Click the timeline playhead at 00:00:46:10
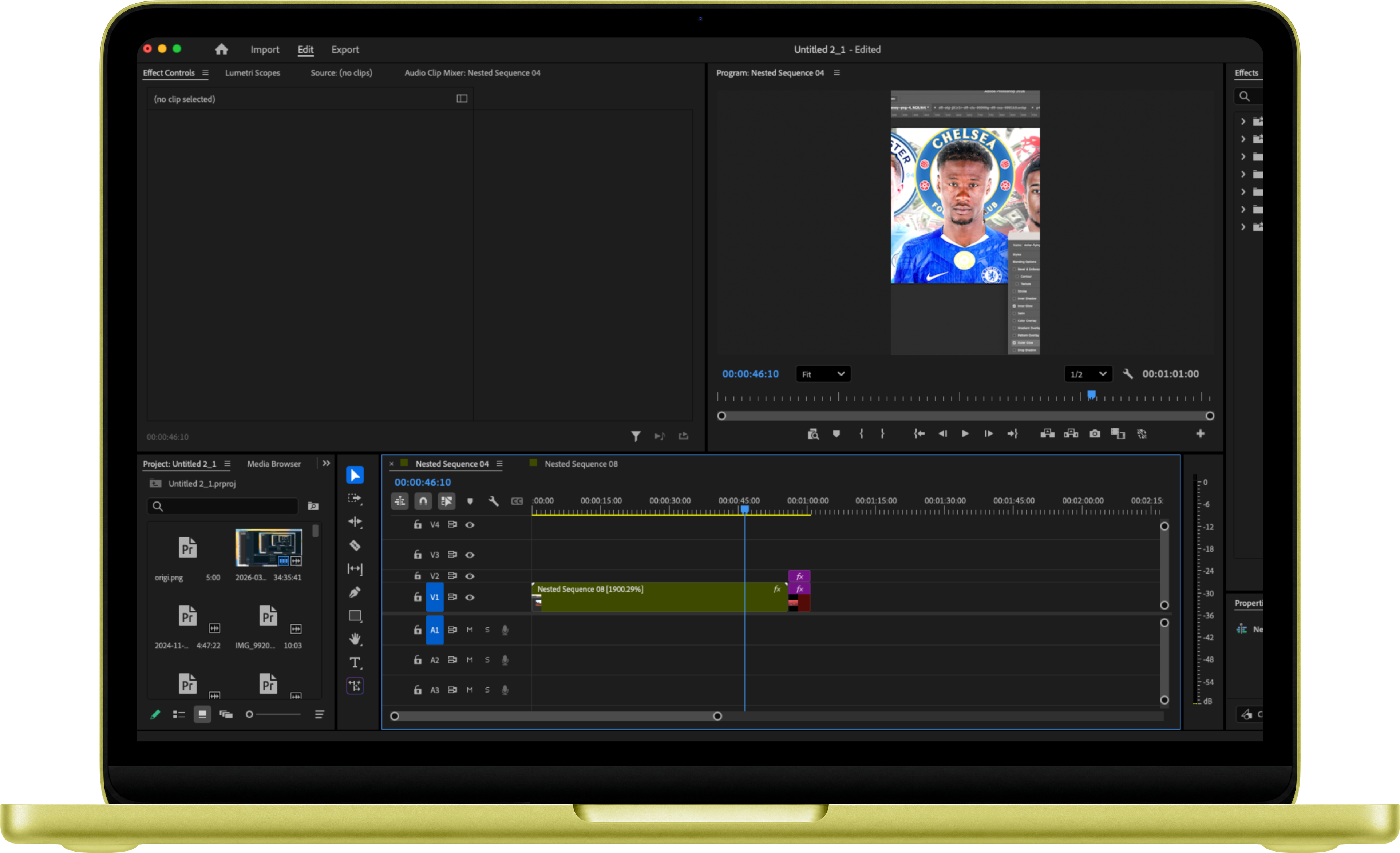This screenshot has width=1400, height=853. [744, 509]
